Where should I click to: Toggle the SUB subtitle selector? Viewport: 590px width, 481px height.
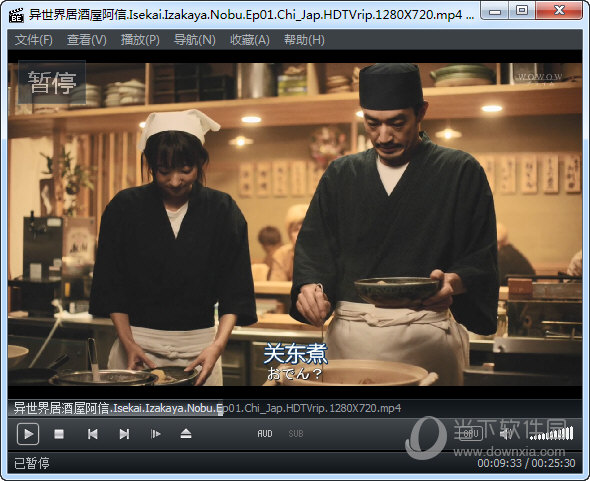click(x=296, y=434)
